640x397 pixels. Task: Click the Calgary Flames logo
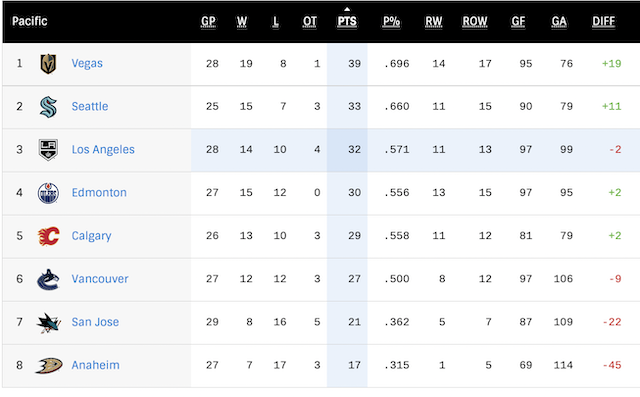tap(49, 236)
